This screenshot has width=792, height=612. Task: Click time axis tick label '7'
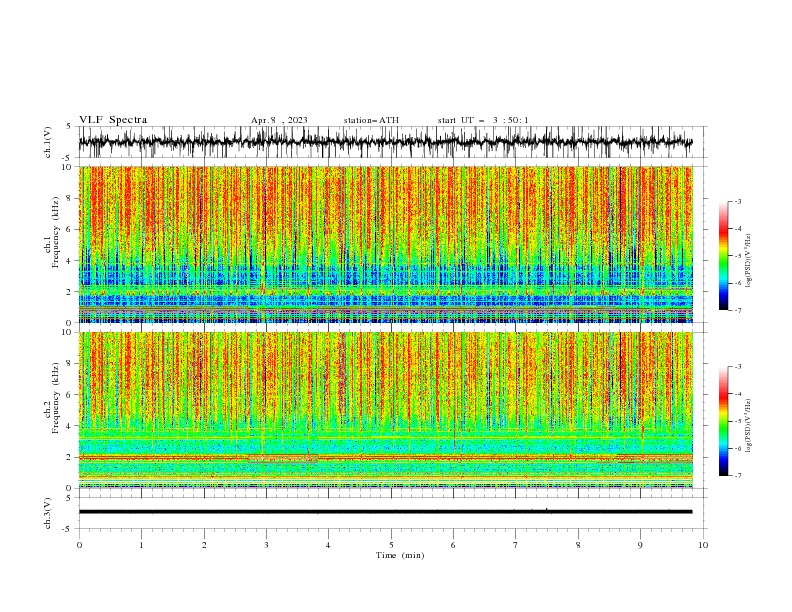(516, 545)
